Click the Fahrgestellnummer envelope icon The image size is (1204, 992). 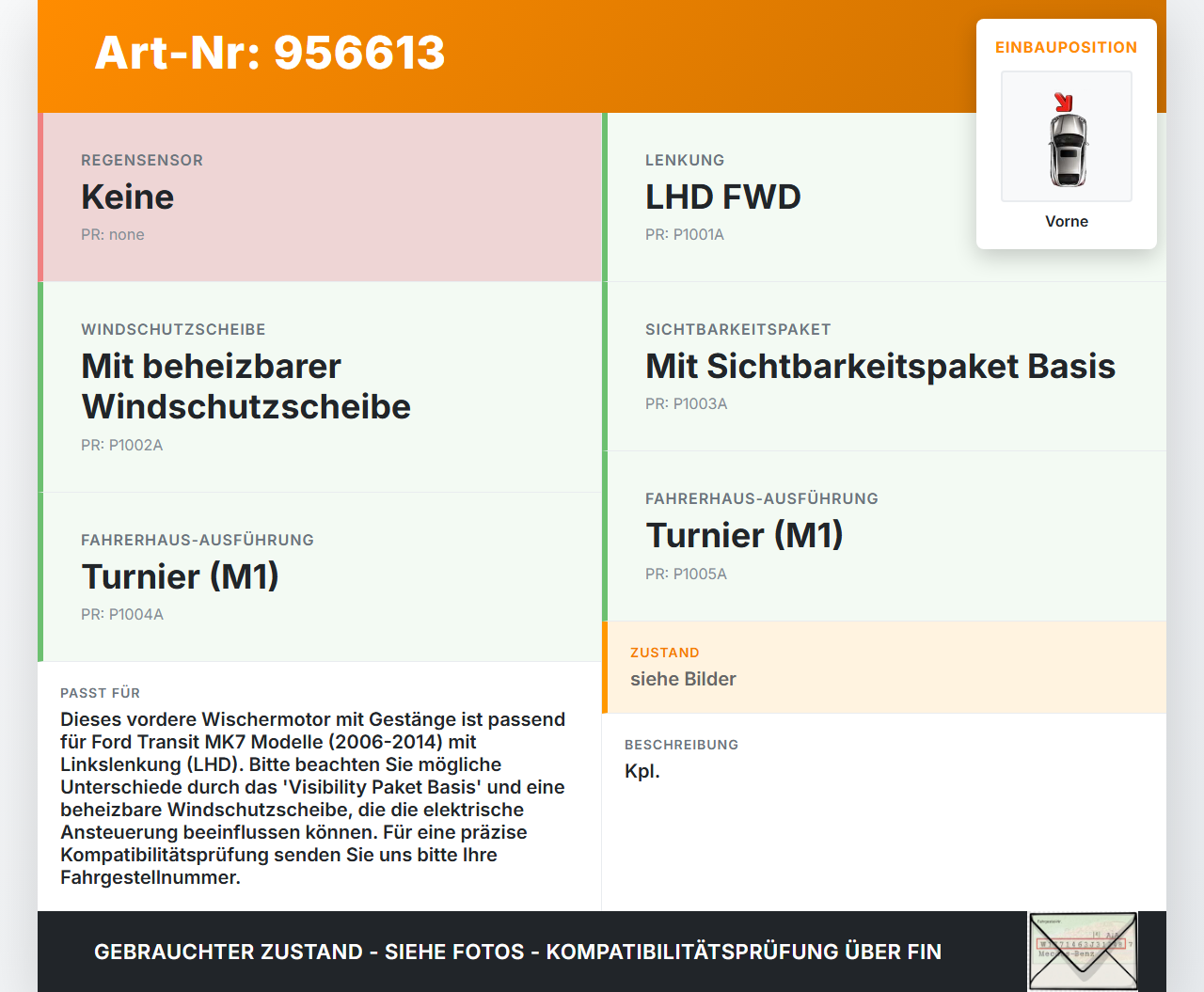click(x=1083, y=952)
